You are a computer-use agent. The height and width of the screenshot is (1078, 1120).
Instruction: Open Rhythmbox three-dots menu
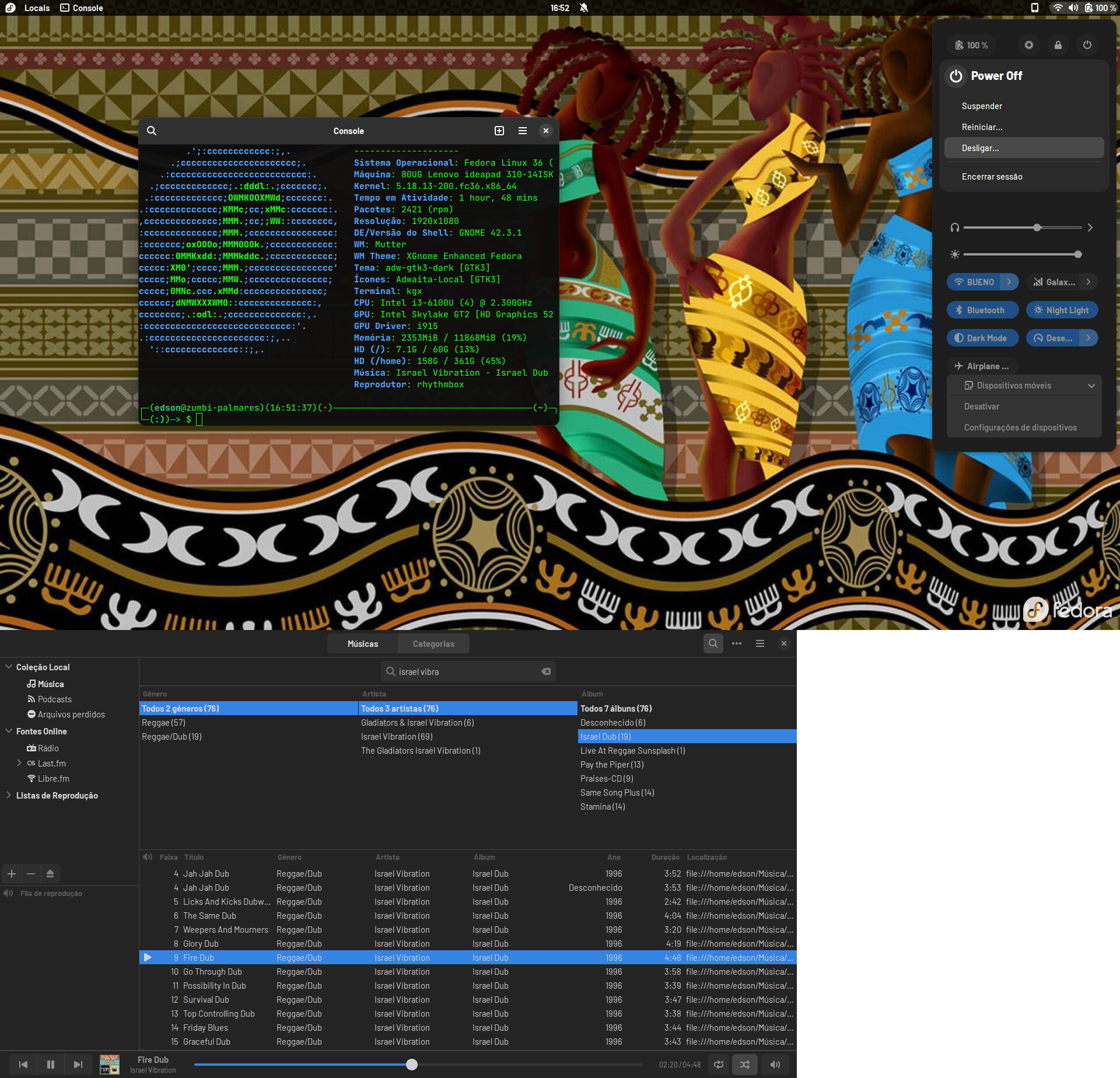point(737,643)
